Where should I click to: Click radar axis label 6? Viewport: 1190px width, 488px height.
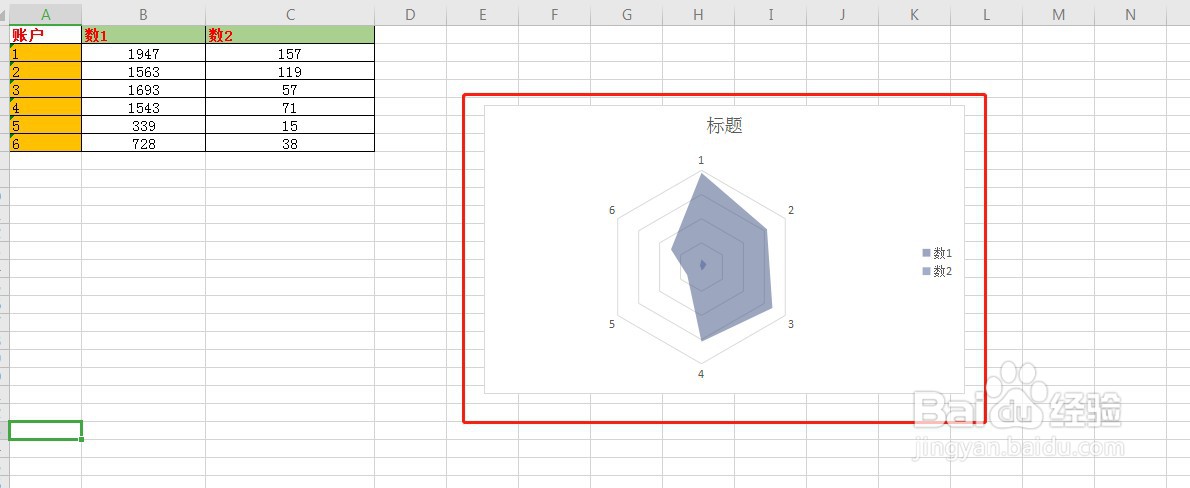pos(612,210)
